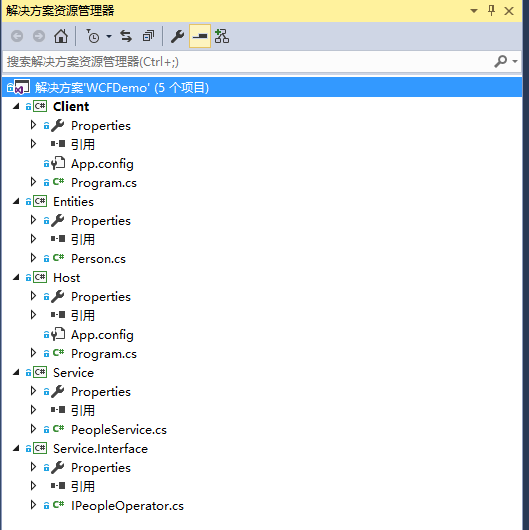Select IPeopleOperator.cs file

[x=127, y=506]
